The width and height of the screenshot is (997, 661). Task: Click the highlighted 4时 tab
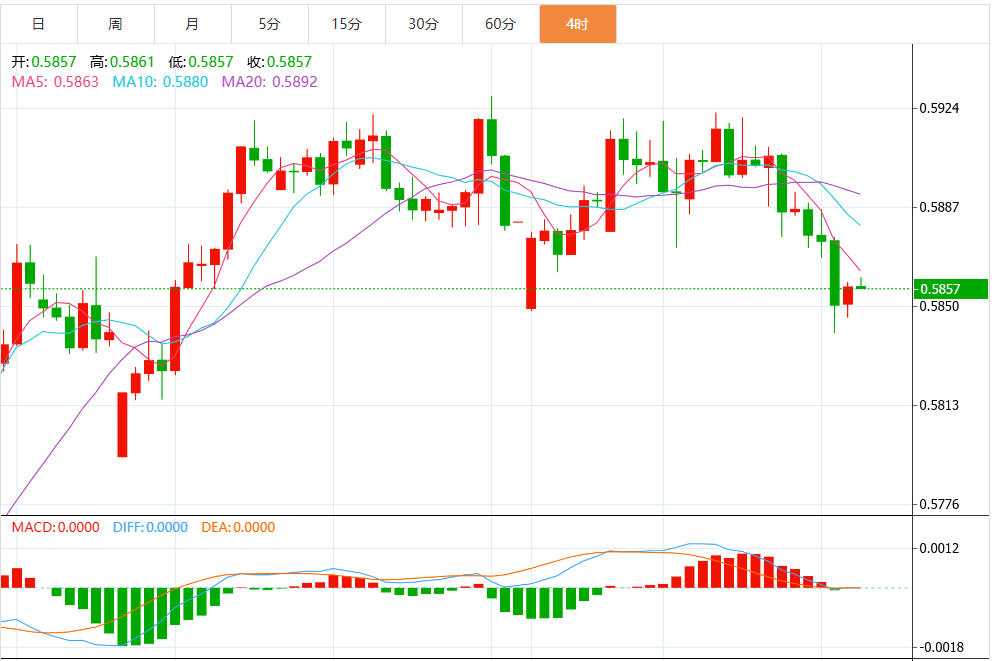(x=578, y=24)
